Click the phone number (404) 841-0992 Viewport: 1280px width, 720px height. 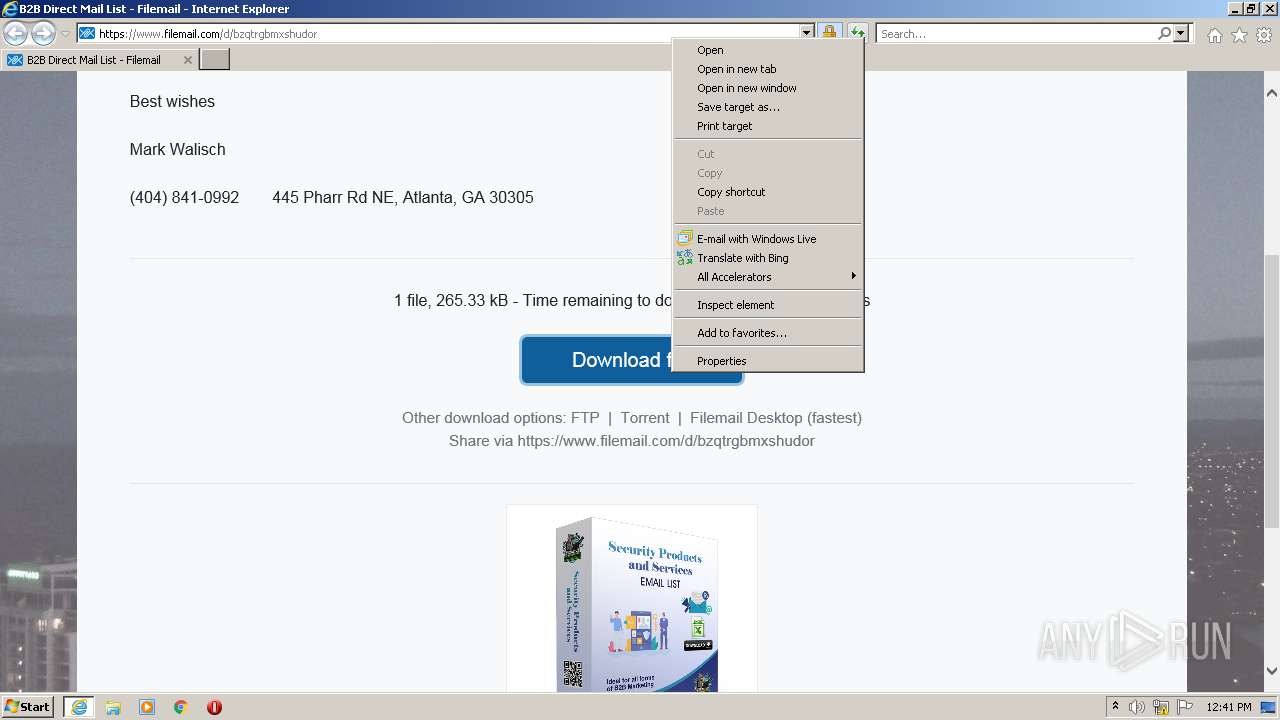pyautogui.click(x=184, y=198)
